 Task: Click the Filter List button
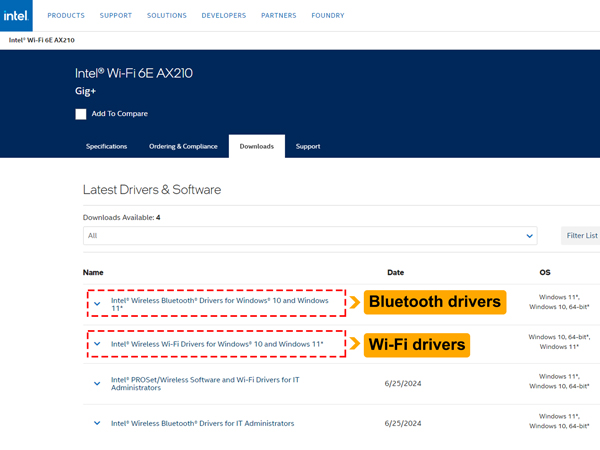[x=581, y=236]
